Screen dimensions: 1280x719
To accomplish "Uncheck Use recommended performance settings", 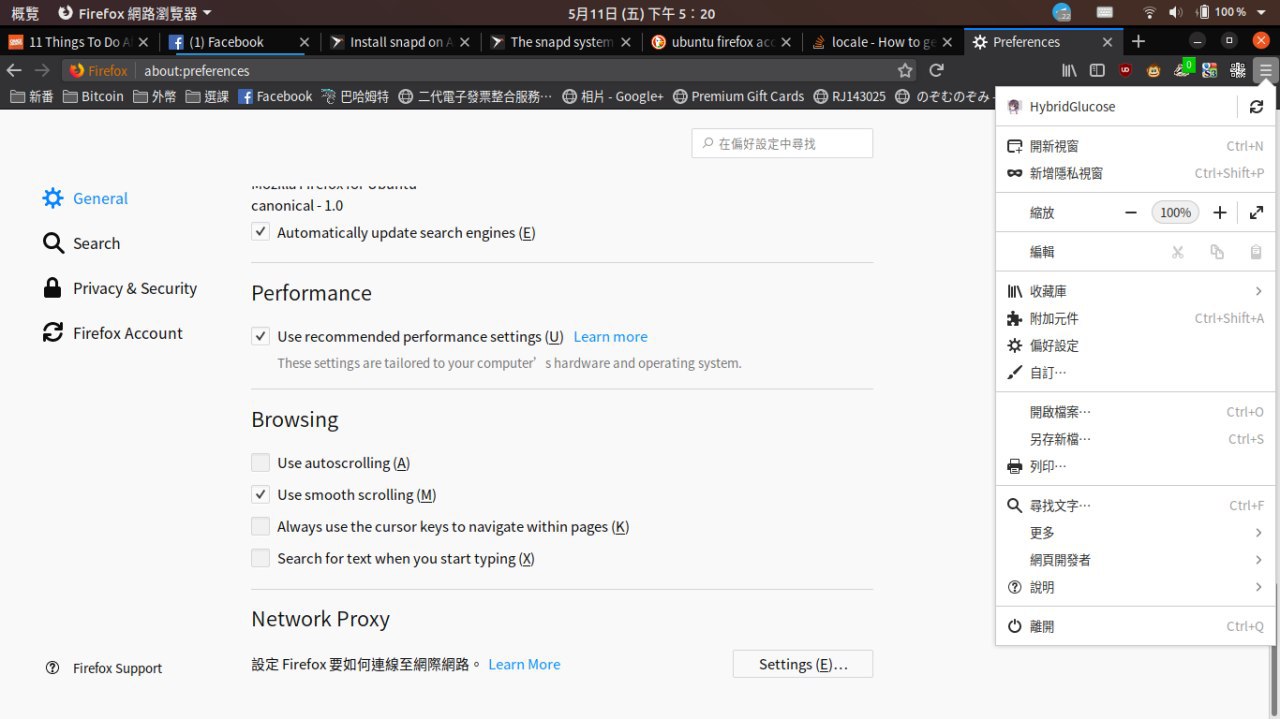I will (260, 336).
